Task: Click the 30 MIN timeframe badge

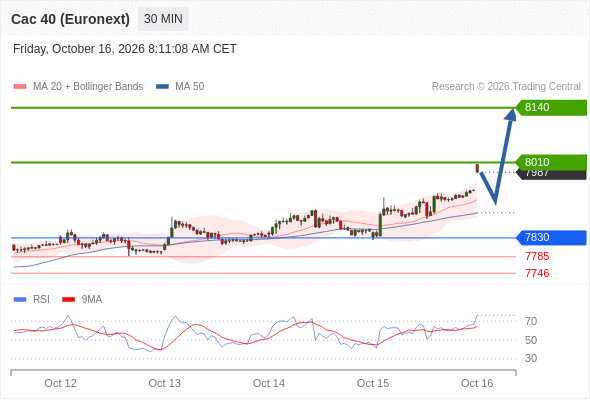Action: pos(163,19)
